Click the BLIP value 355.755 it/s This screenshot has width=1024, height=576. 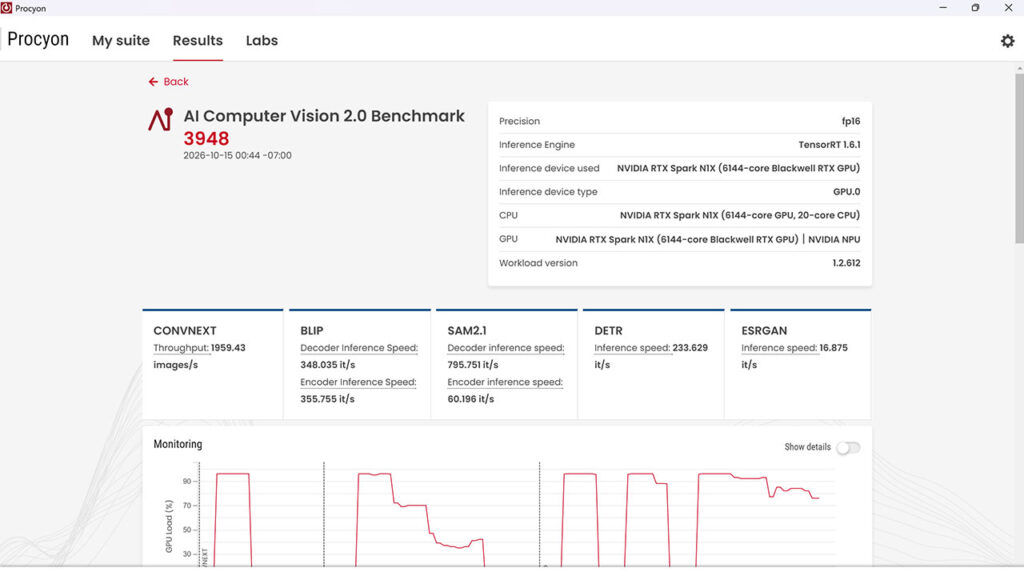pyautogui.click(x=328, y=399)
